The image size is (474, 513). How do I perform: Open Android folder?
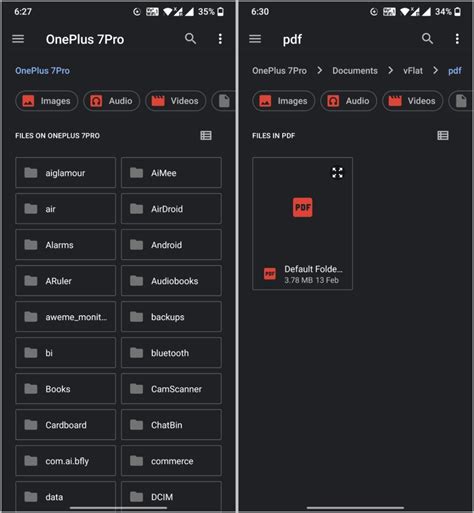point(171,245)
